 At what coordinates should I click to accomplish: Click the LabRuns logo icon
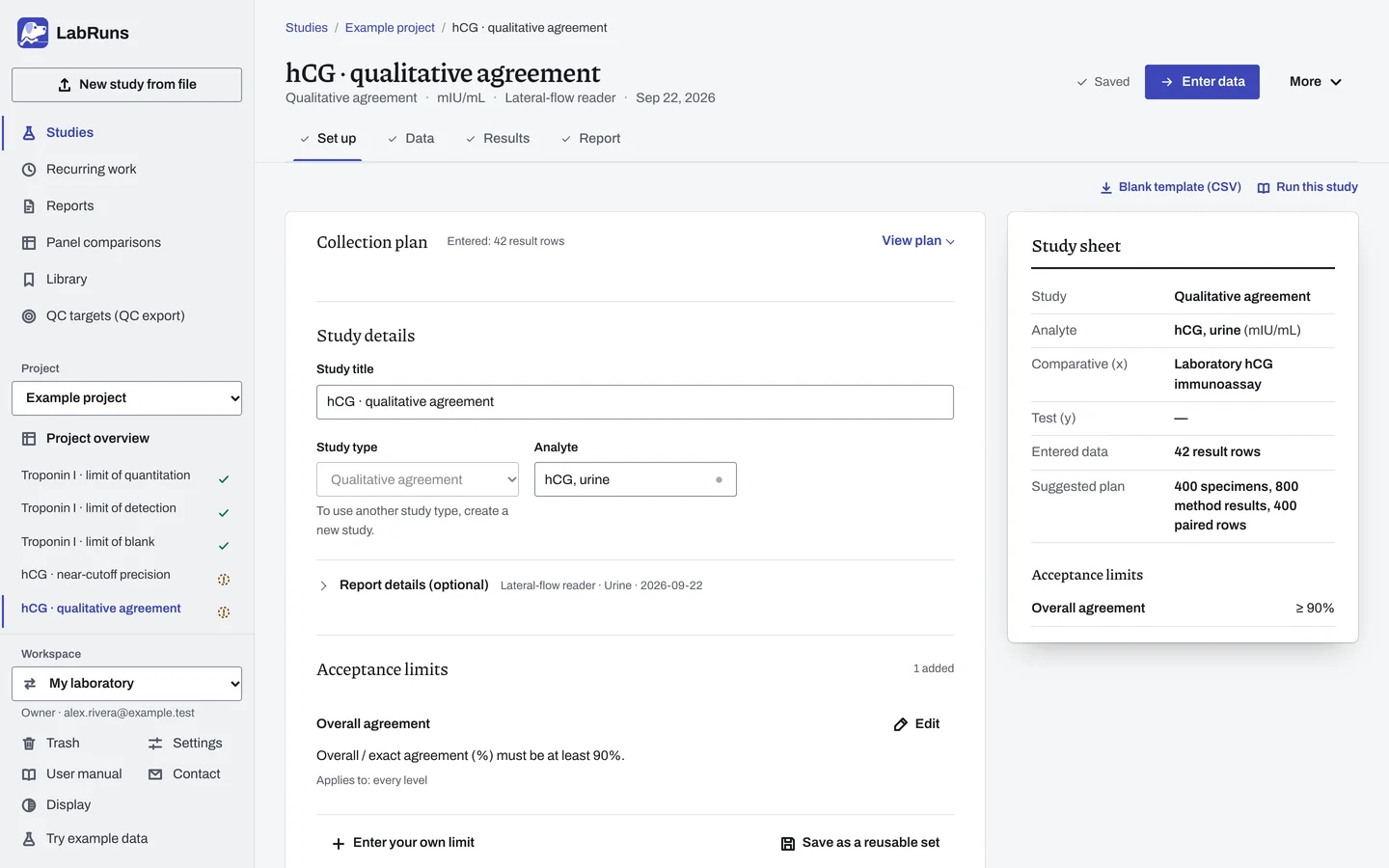tap(33, 33)
